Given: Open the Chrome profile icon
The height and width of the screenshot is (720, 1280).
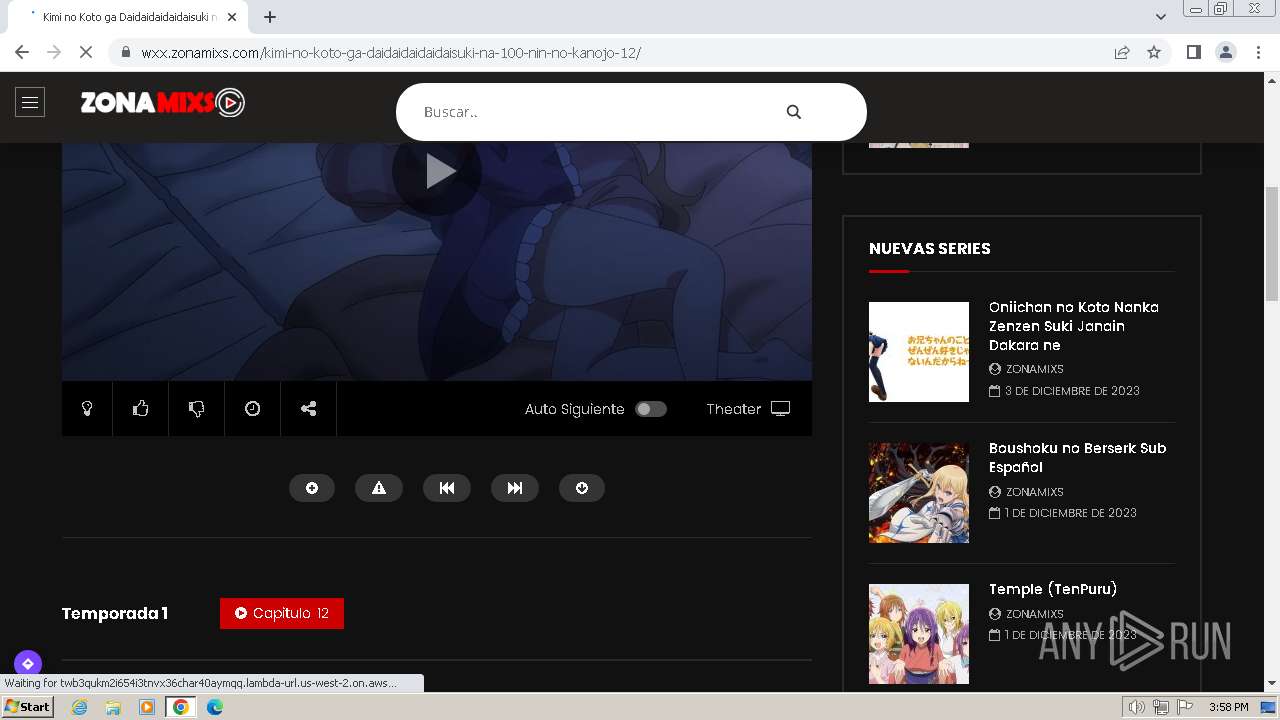Looking at the screenshot, I should (x=1226, y=52).
